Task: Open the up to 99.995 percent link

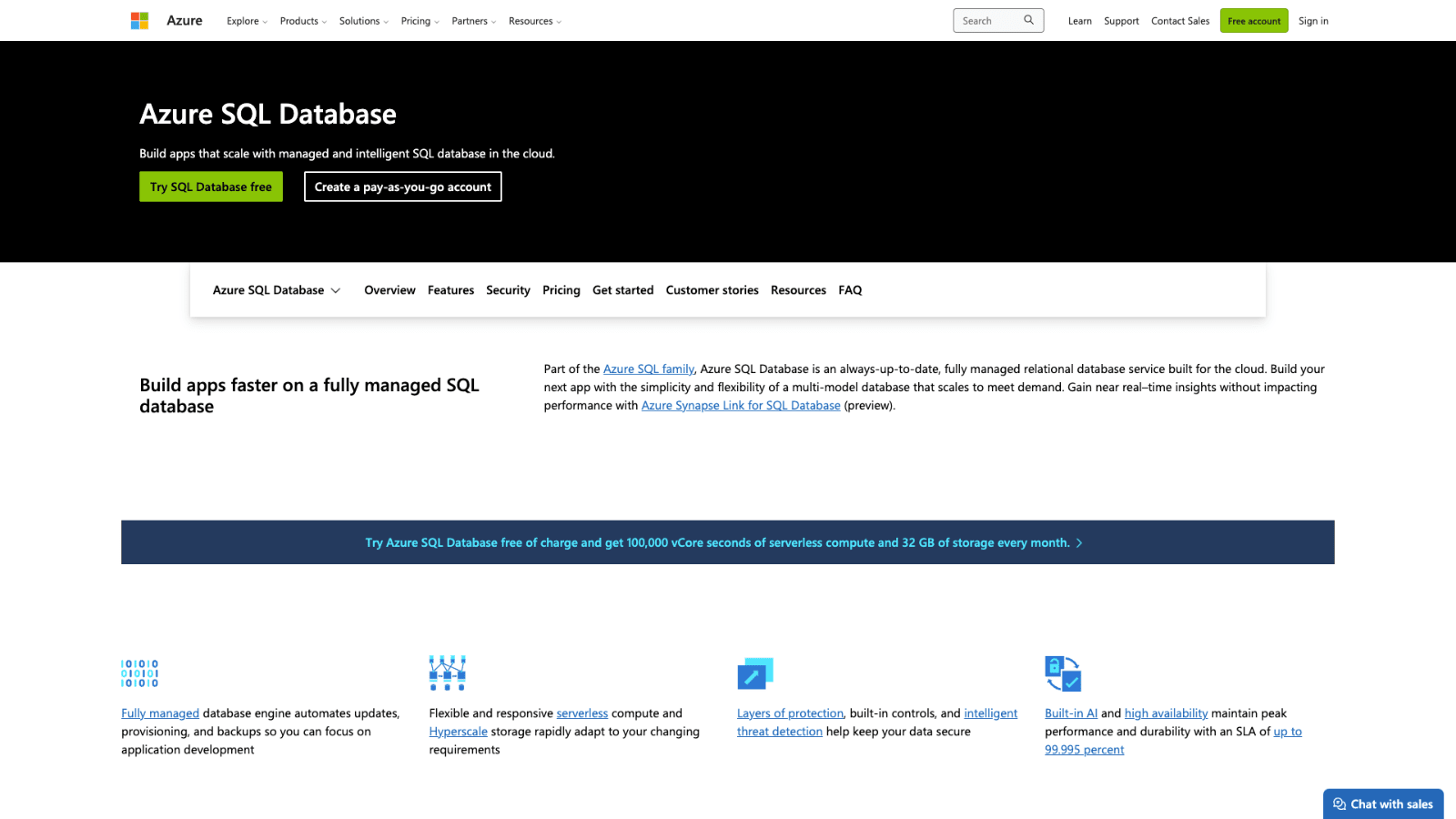Action: point(1288,732)
